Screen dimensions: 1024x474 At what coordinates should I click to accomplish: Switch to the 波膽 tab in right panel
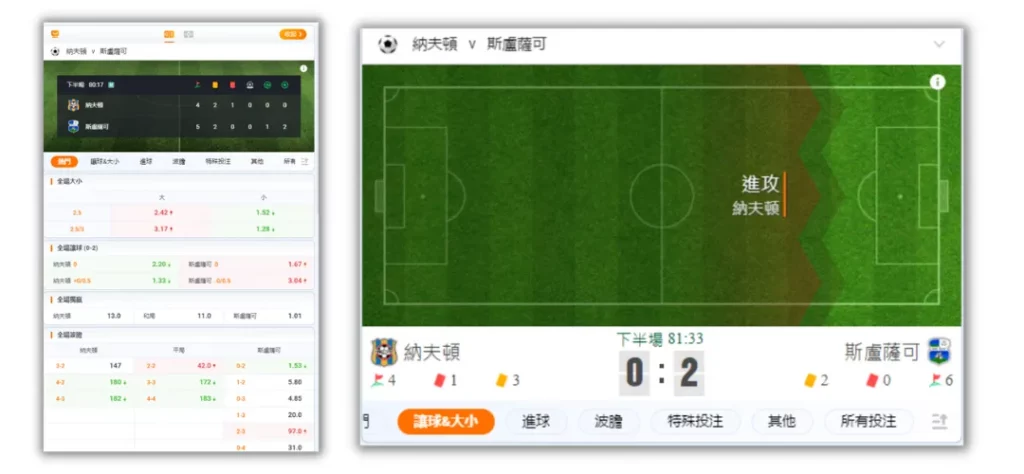pos(608,422)
